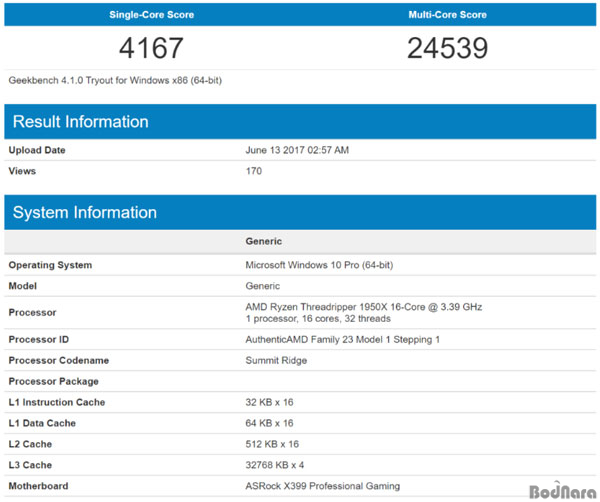Click the L3 Cache label
This screenshot has width=600, height=502.
(x=30, y=465)
